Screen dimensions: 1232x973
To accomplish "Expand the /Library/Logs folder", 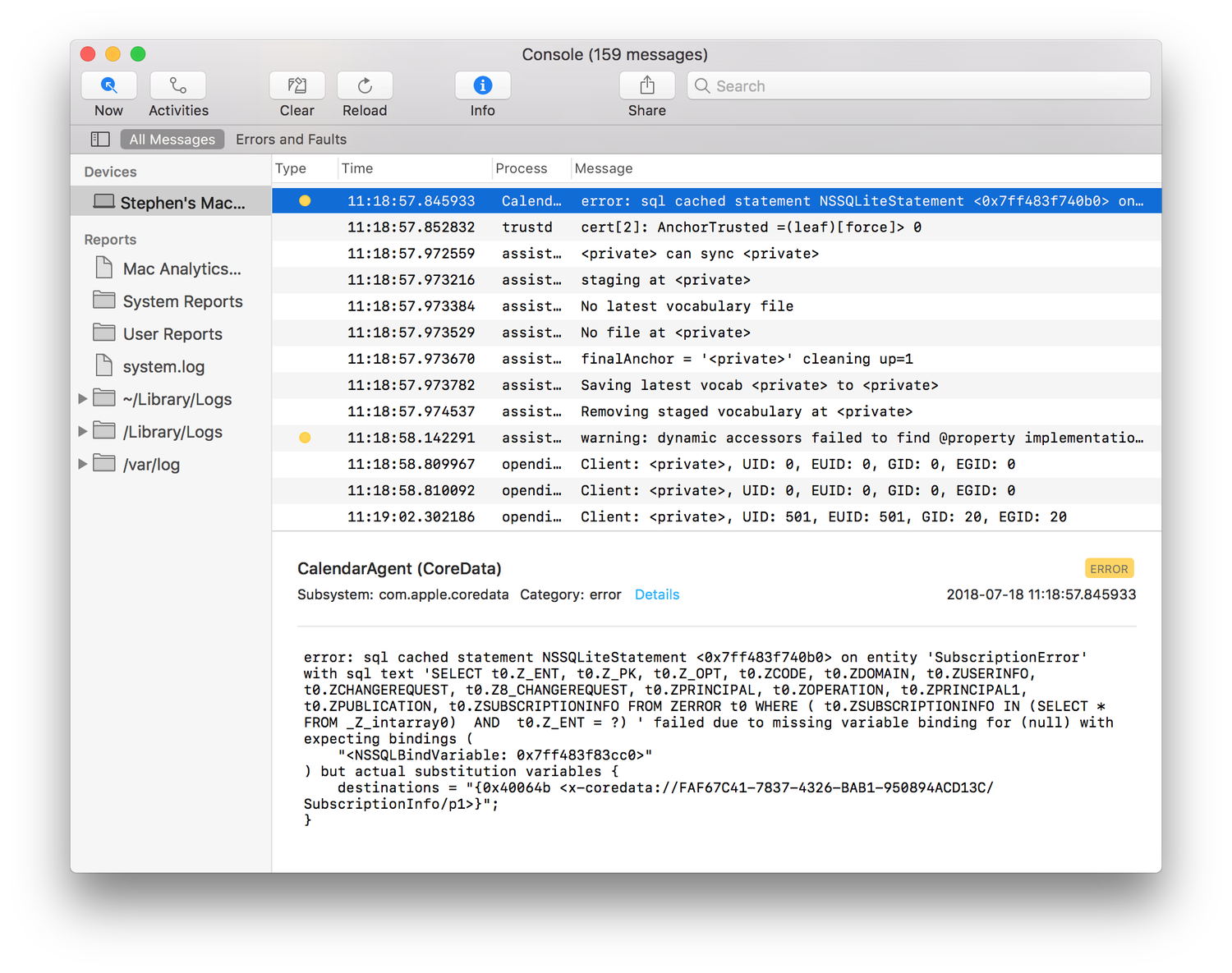I will coord(82,432).
